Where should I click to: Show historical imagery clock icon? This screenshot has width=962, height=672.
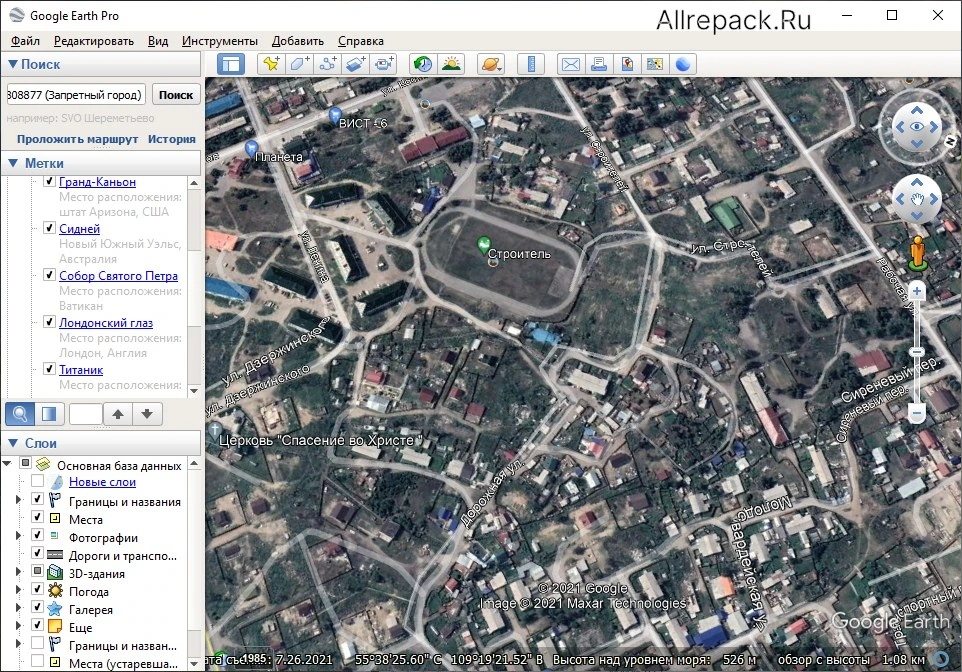pyautogui.click(x=423, y=64)
